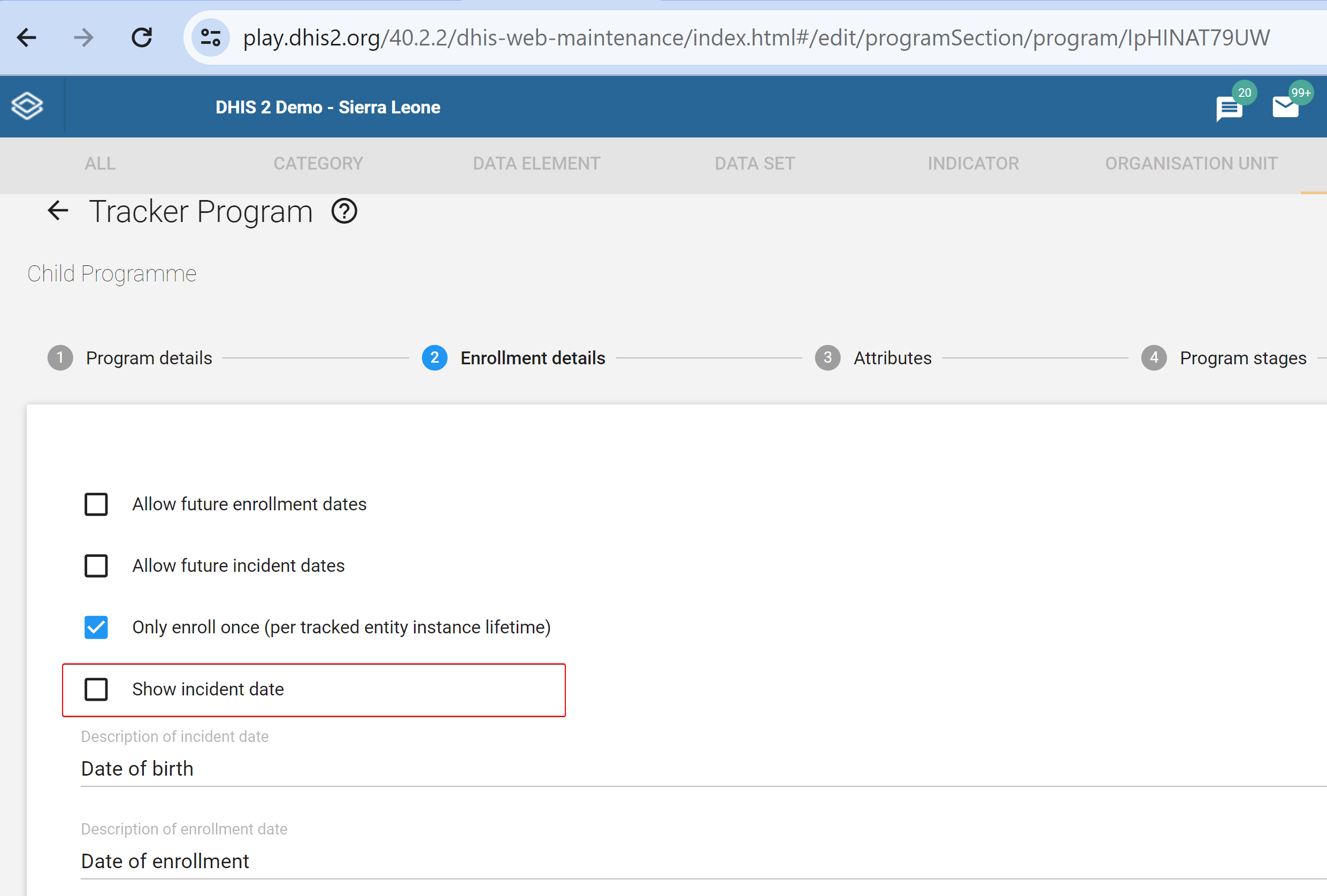The height and width of the screenshot is (896, 1327).
Task: Open site information icon in address bar
Action: pyautogui.click(x=210, y=37)
